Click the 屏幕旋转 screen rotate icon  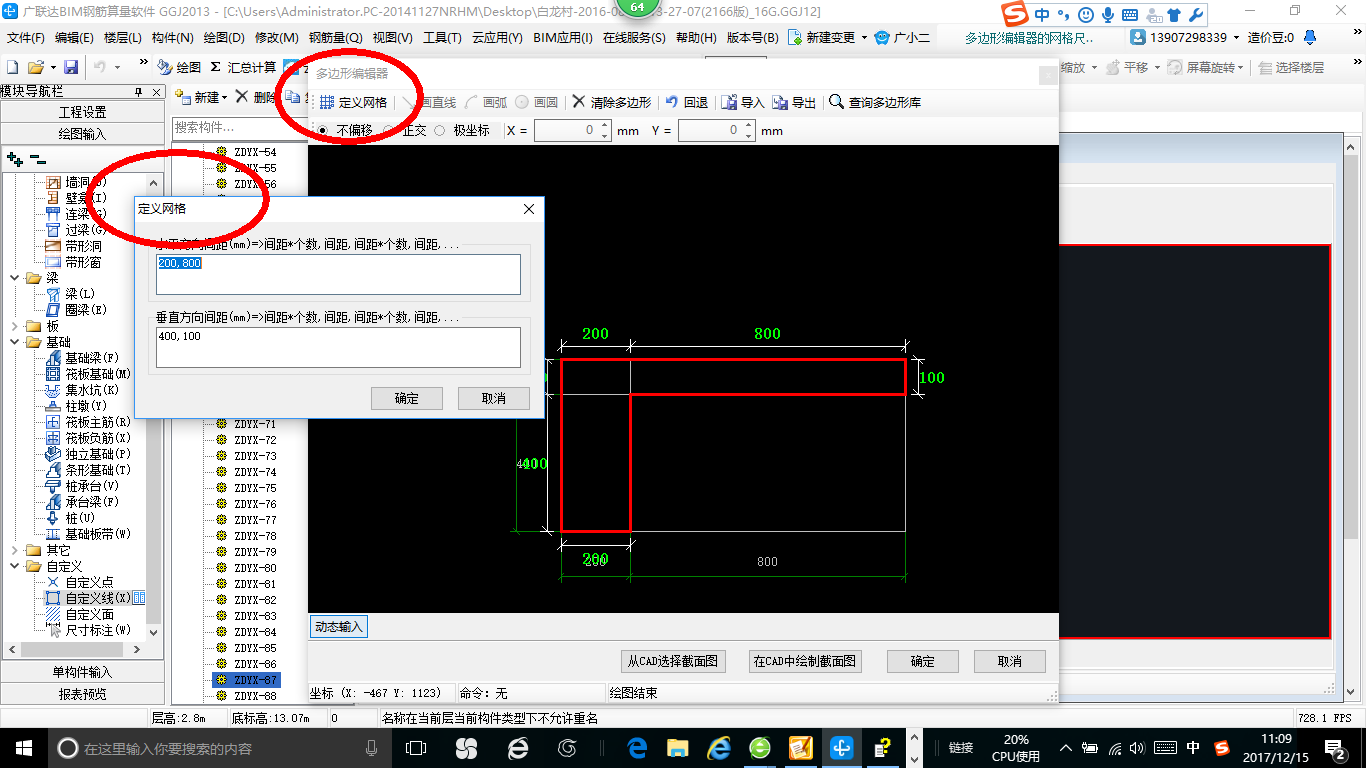1174,67
